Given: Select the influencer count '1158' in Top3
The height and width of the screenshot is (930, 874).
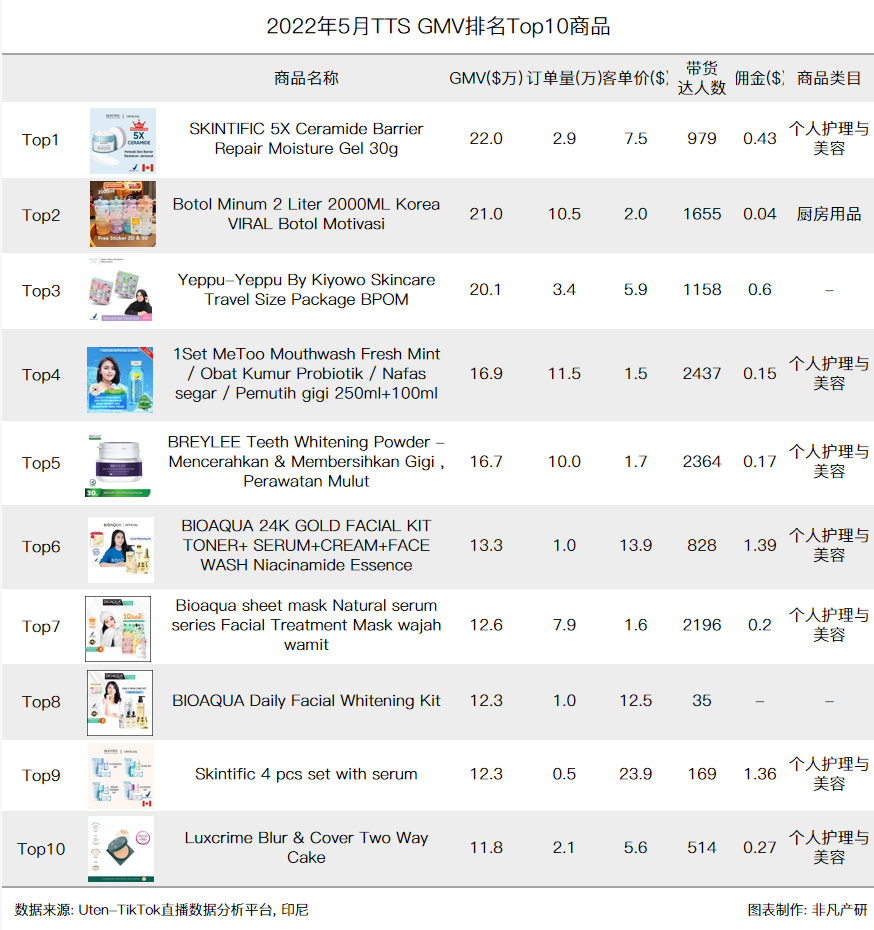Looking at the screenshot, I should (702, 289).
